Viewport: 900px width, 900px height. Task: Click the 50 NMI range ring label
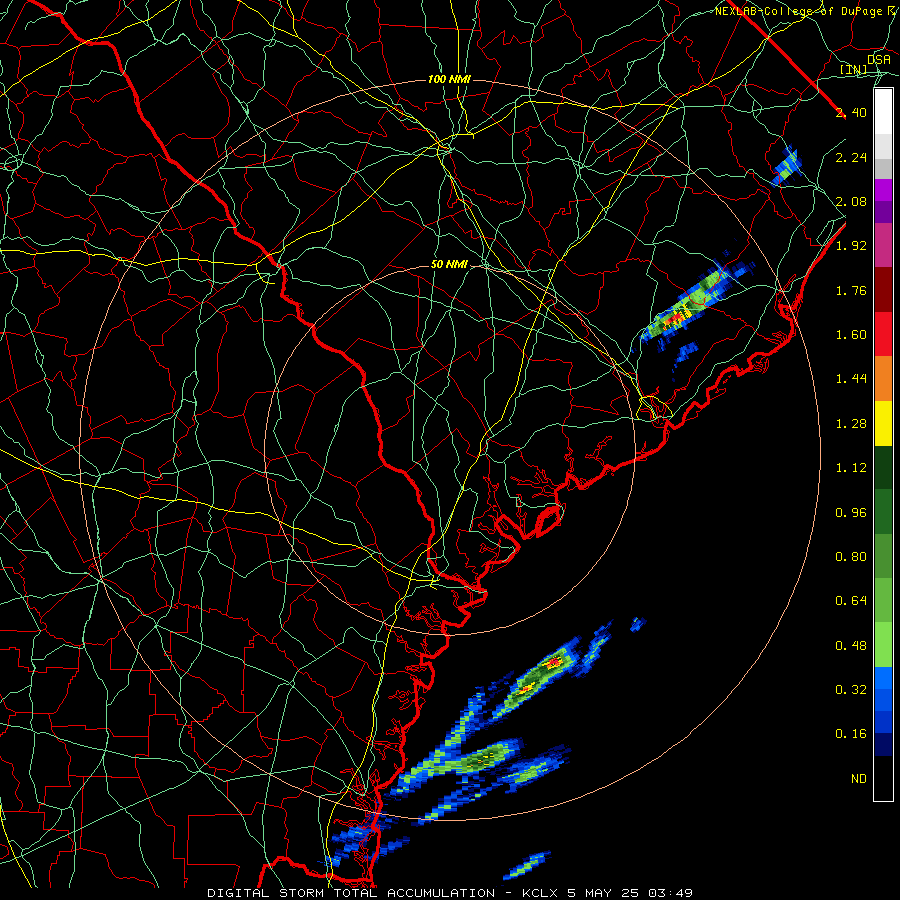click(449, 264)
